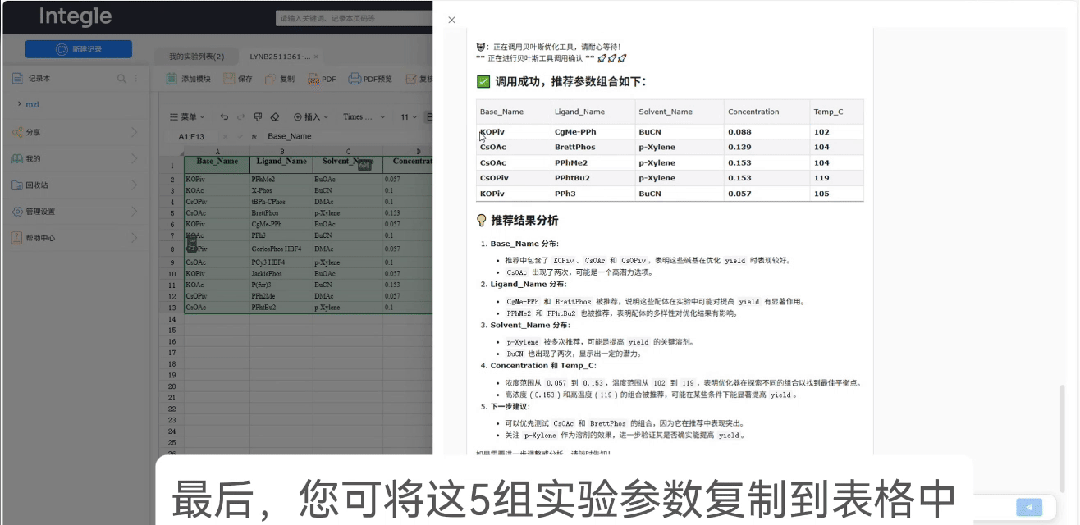
Task: Click the 119 temperature value in the recommendation table
Action: (821, 178)
